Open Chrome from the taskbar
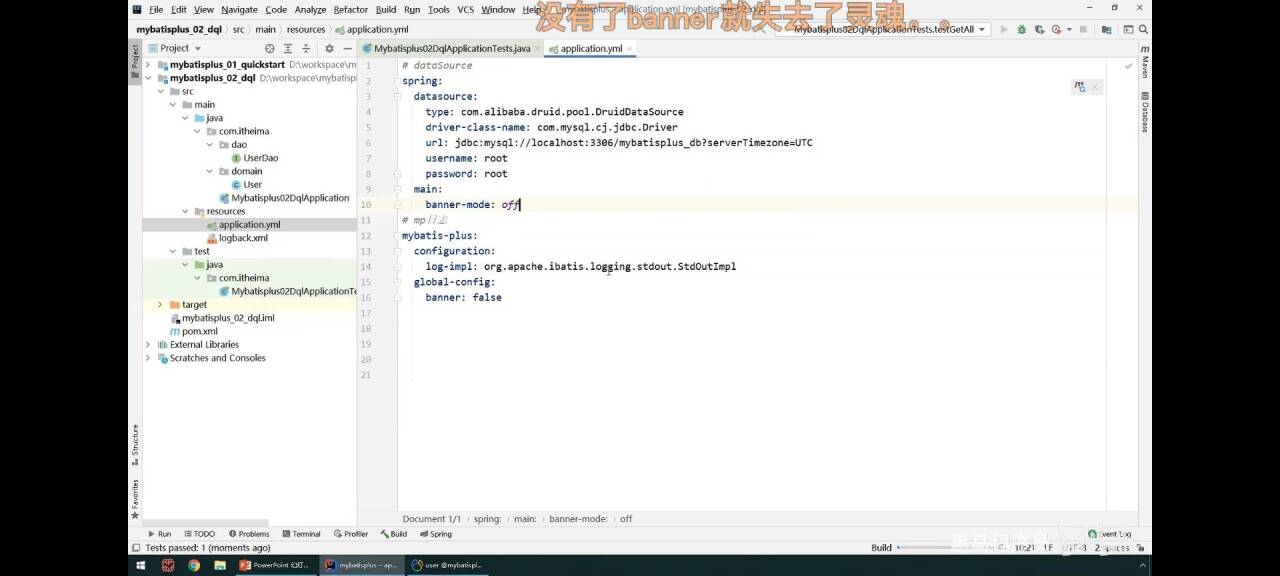1280x576 pixels. pos(193,565)
